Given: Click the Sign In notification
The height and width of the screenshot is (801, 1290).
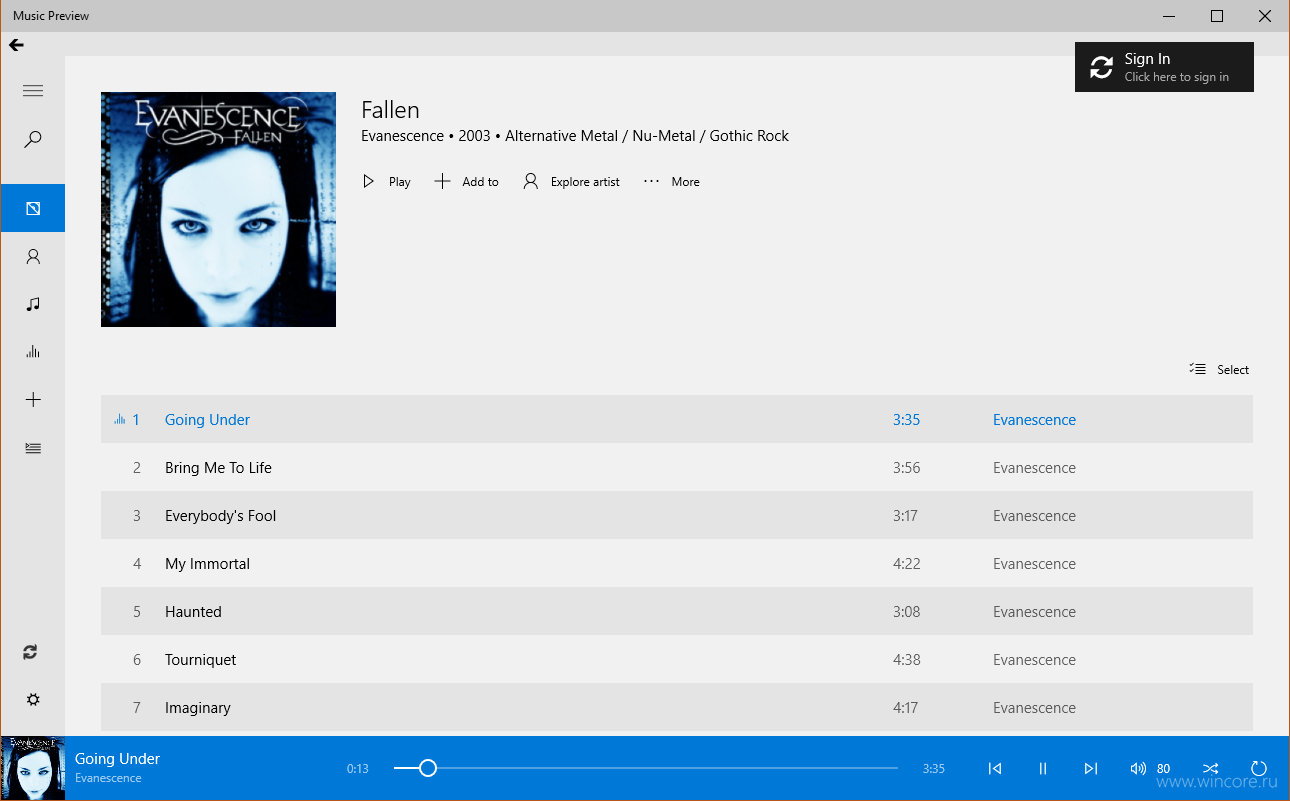Looking at the screenshot, I should pos(1164,67).
